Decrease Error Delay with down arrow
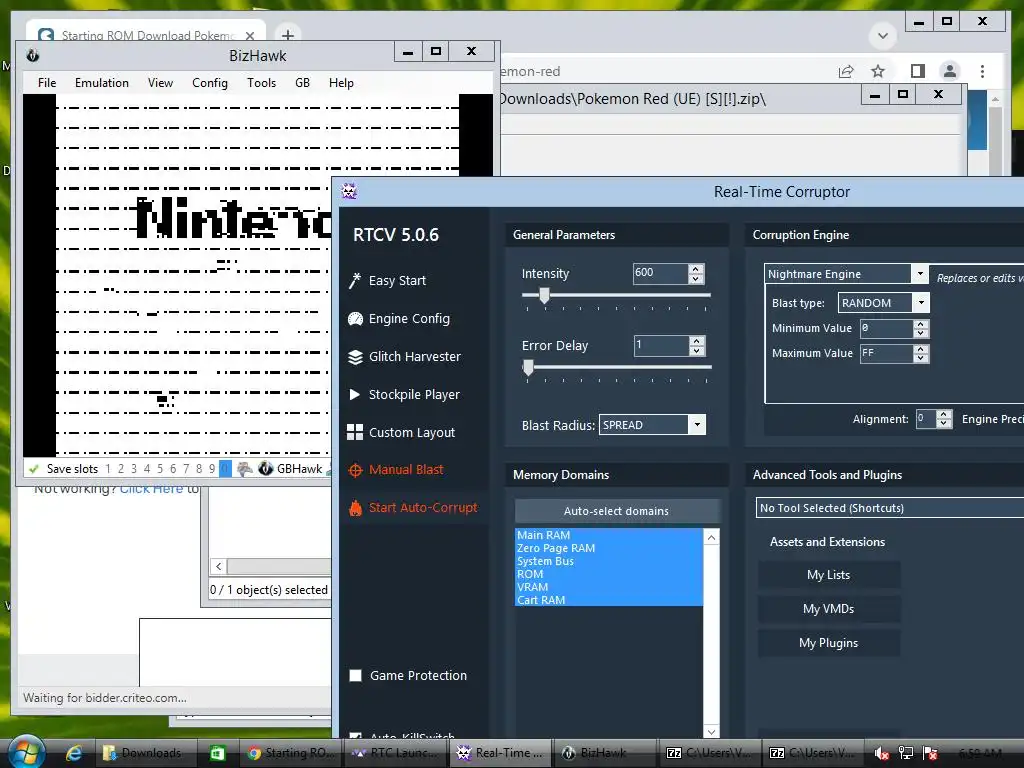Viewport: 1024px width, 768px height. 697,351
